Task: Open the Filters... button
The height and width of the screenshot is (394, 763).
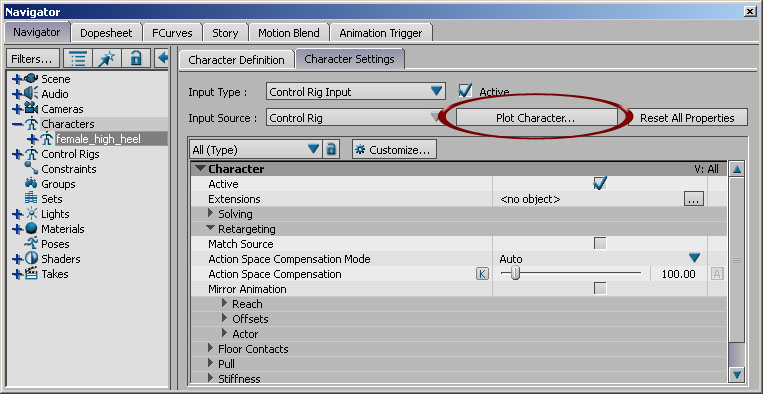Action: [x=32, y=59]
